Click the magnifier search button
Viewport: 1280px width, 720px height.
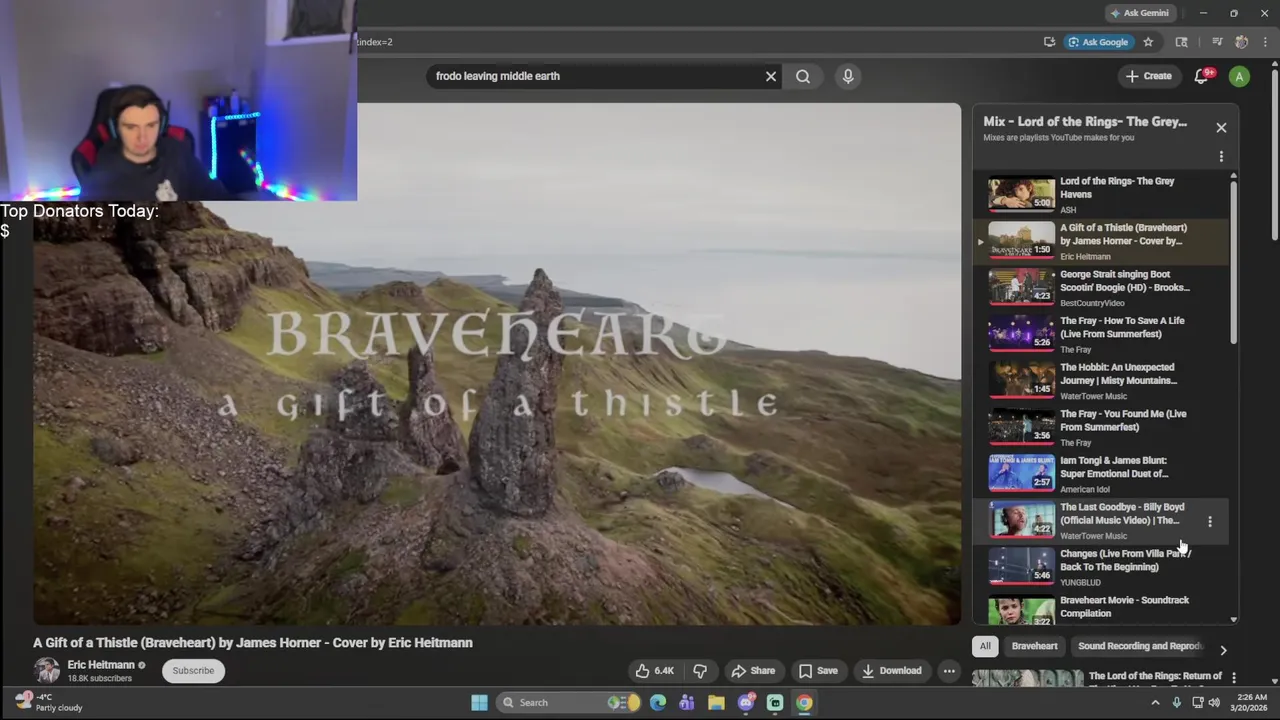(803, 76)
